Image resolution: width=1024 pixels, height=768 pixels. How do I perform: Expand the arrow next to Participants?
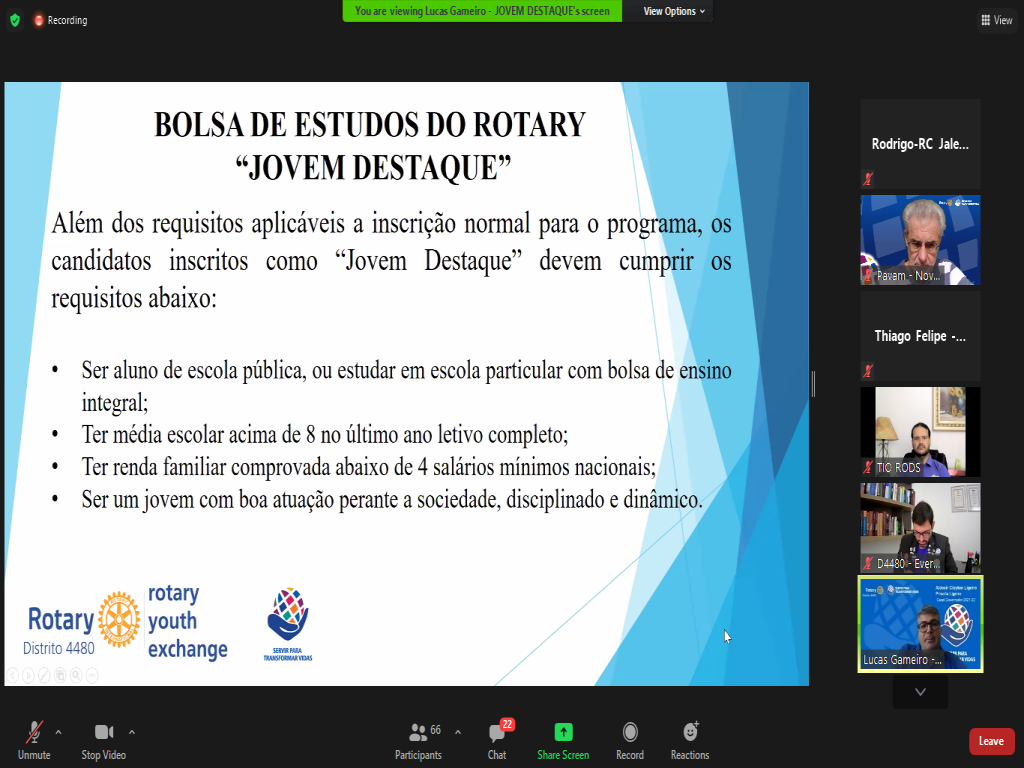coord(458,732)
